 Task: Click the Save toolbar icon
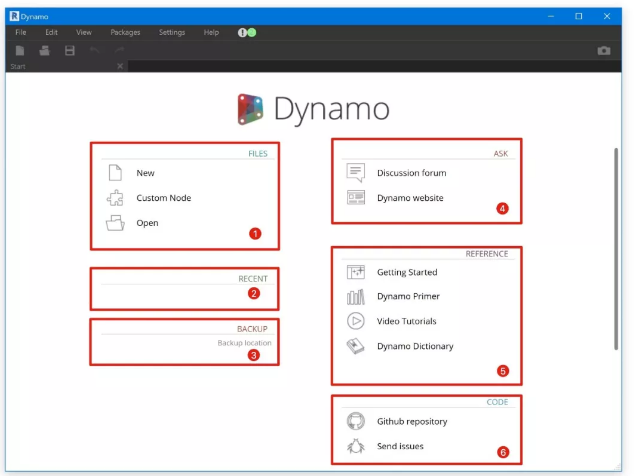pos(70,51)
